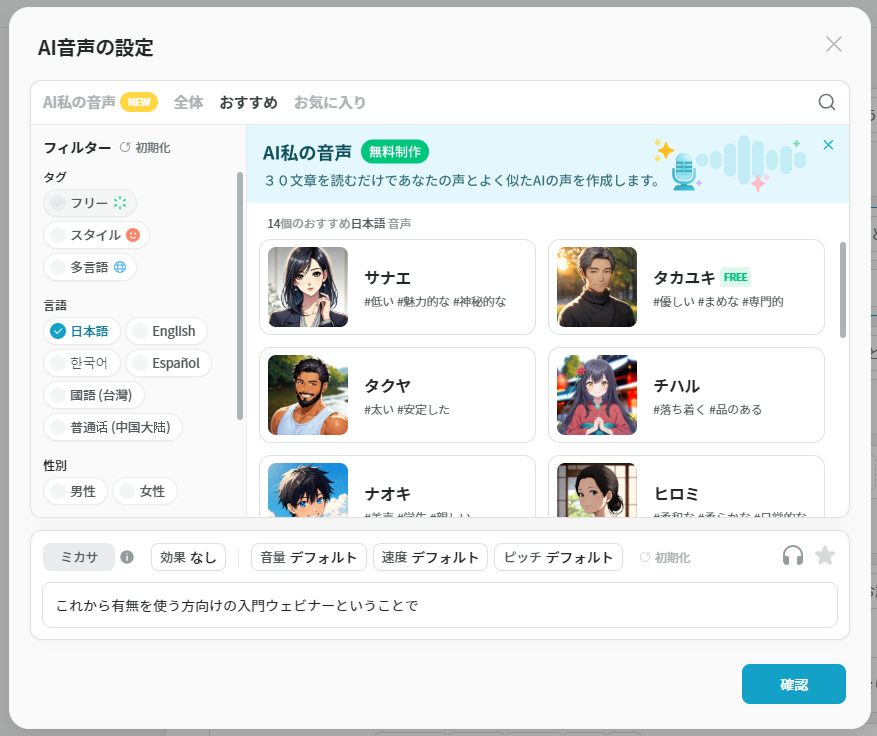The height and width of the screenshot is (736, 877).
Task: Close the AI音声の設定 dialog
Action: coord(833,44)
